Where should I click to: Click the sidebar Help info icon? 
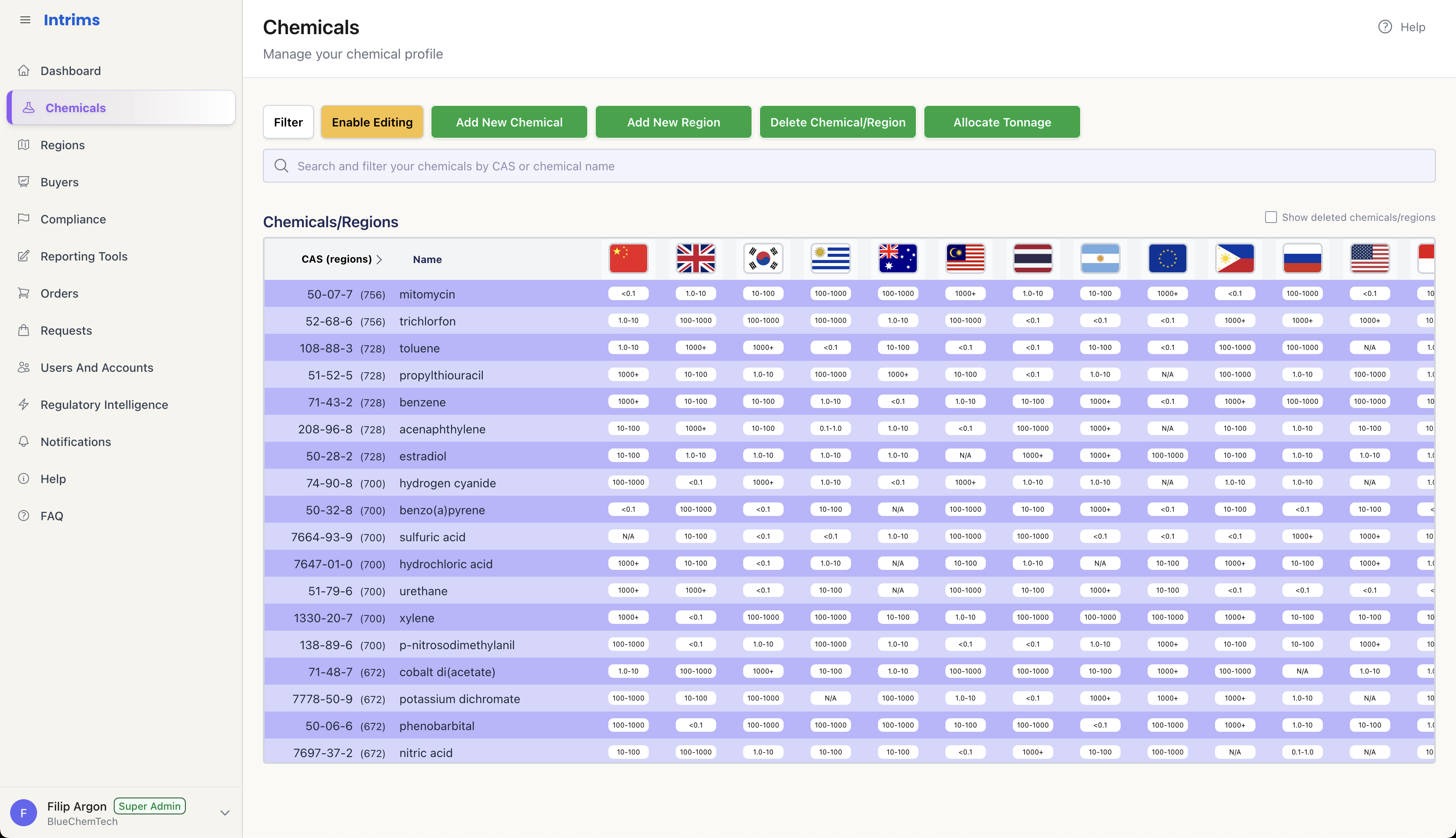[24, 479]
